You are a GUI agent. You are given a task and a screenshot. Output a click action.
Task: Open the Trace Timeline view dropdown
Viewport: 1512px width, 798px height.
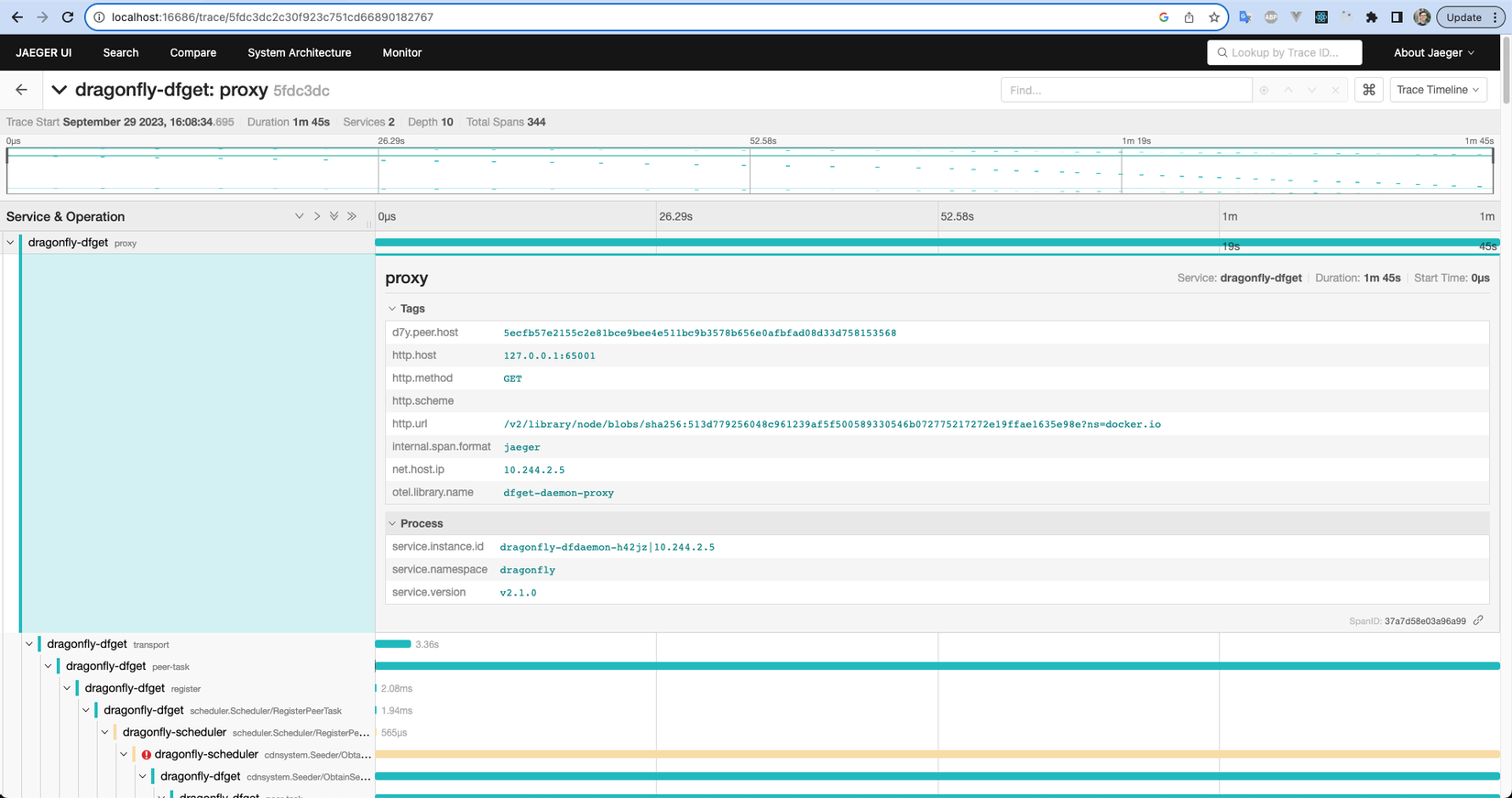coord(1438,90)
